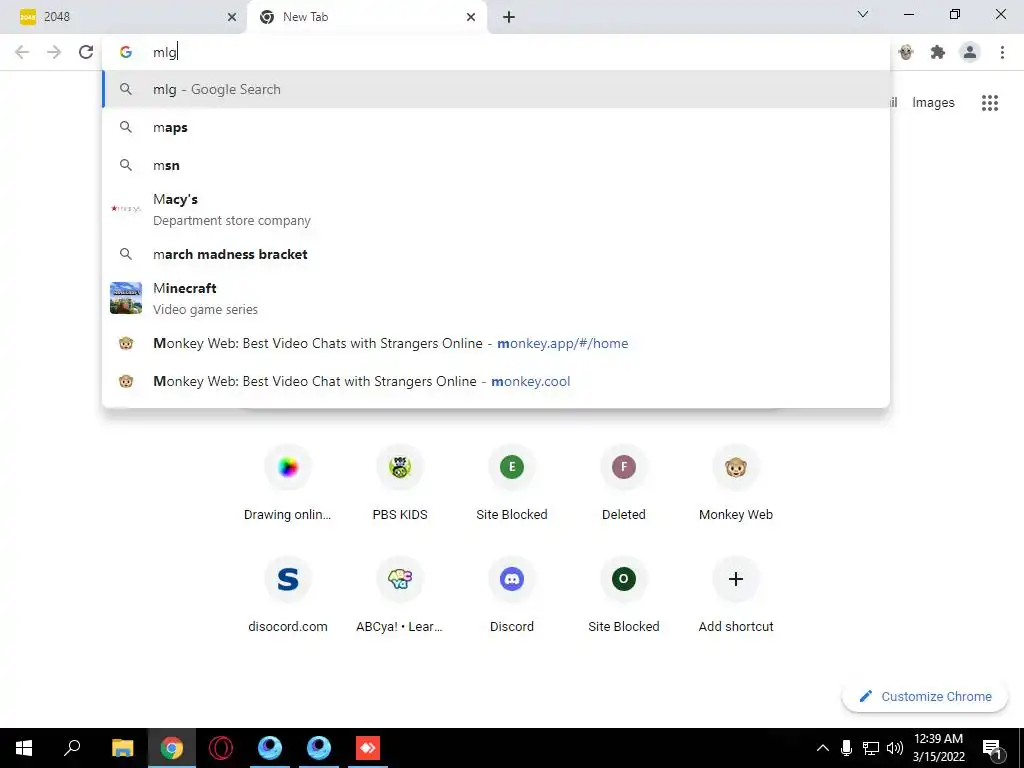
Task: Select the New Tab tab
Action: (367, 17)
